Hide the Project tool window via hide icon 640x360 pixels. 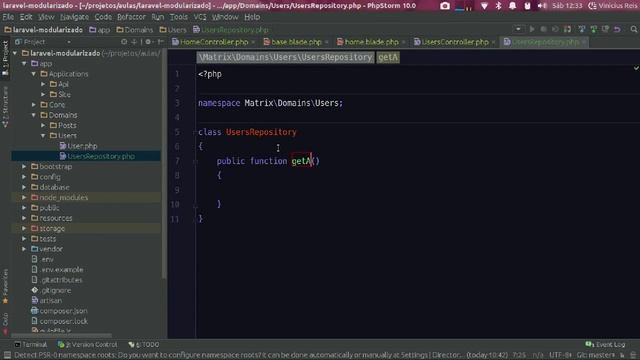coord(161,42)
